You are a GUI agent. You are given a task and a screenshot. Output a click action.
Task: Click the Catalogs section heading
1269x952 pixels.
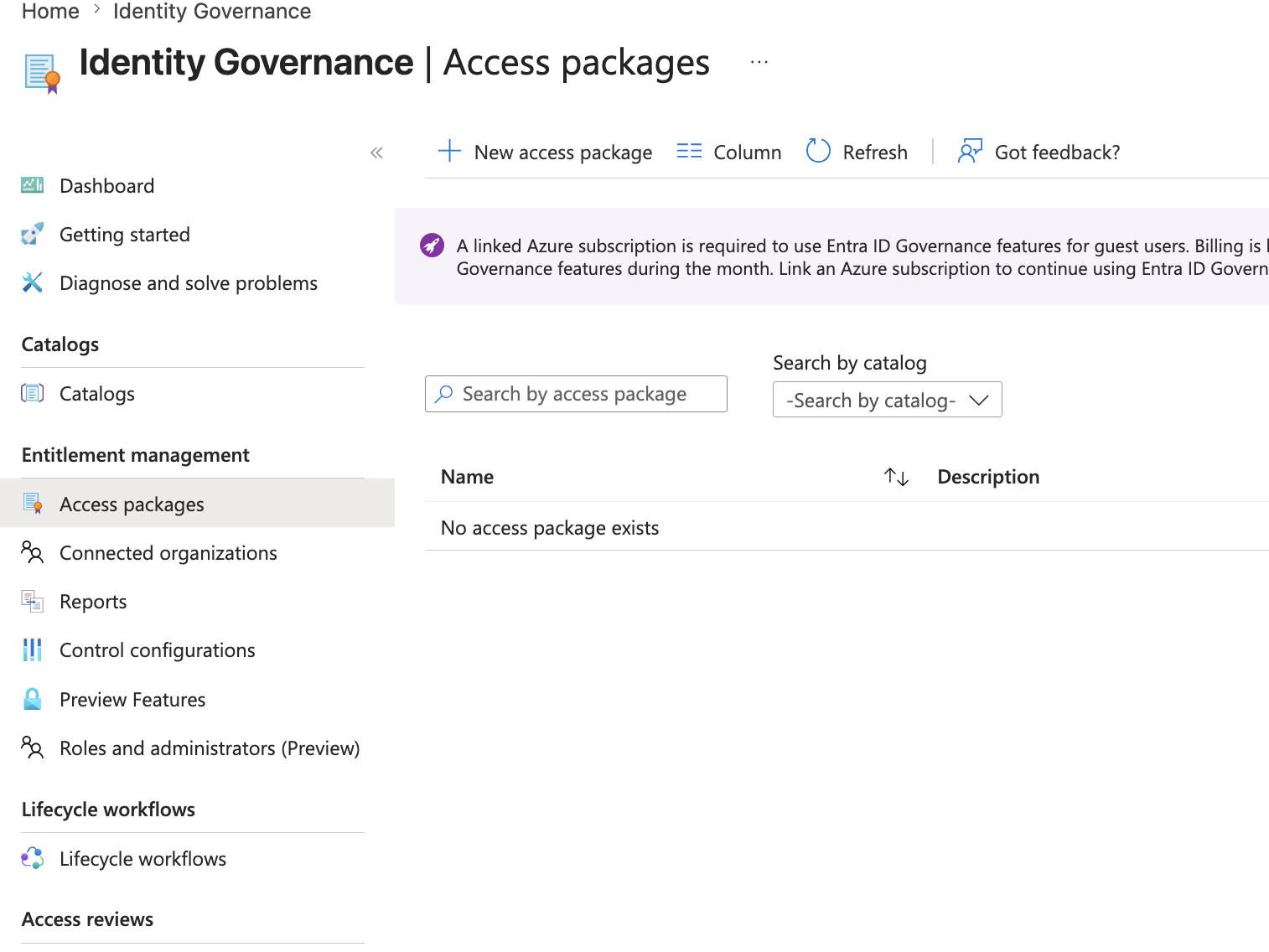[x=60, y=344]
